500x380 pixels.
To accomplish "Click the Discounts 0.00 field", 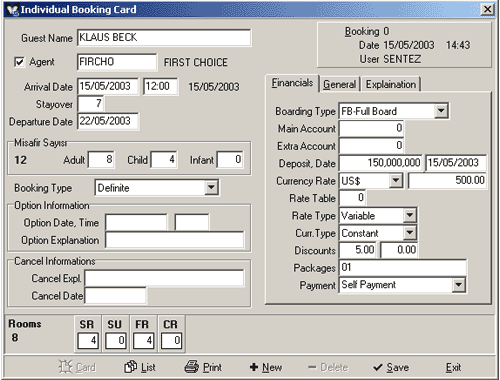I will click(x=400, y=250).
